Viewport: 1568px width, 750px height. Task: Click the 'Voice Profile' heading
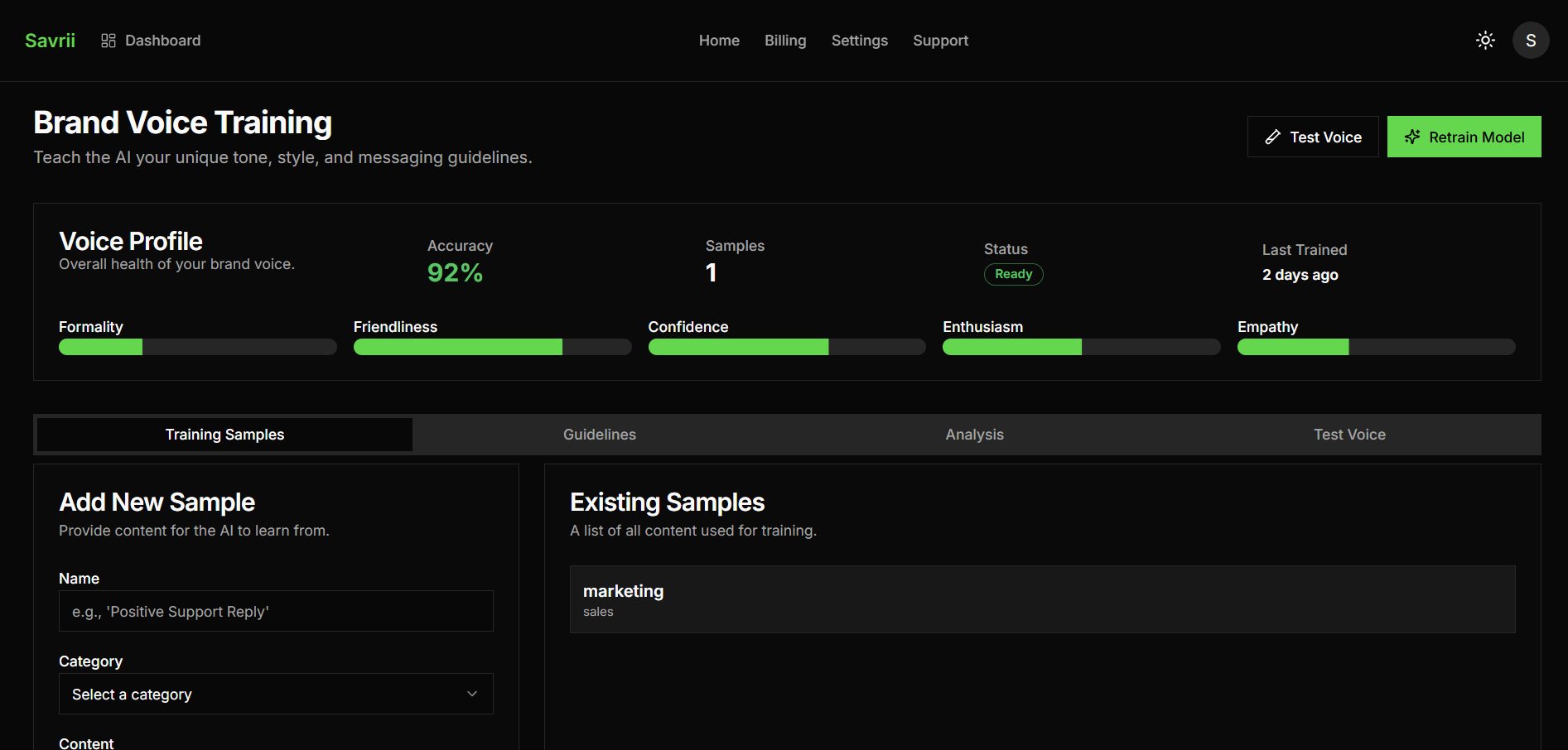(131, 241)
